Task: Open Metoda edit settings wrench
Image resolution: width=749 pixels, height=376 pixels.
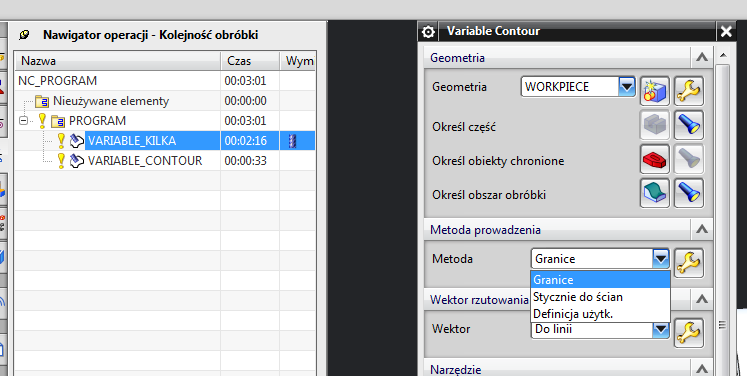Action: (x=689, y=263)
